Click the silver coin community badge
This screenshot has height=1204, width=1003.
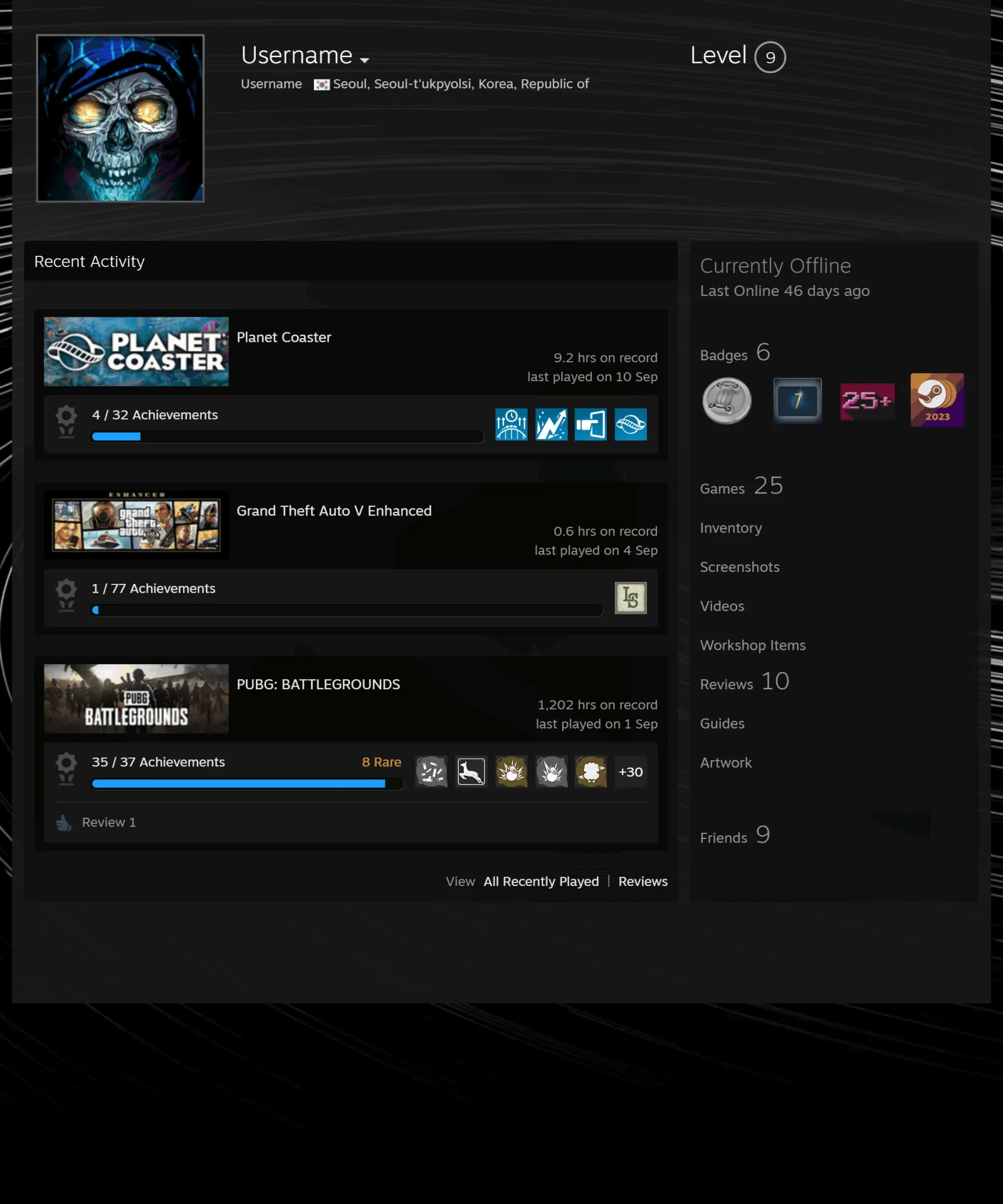click(x=727, y=401)
